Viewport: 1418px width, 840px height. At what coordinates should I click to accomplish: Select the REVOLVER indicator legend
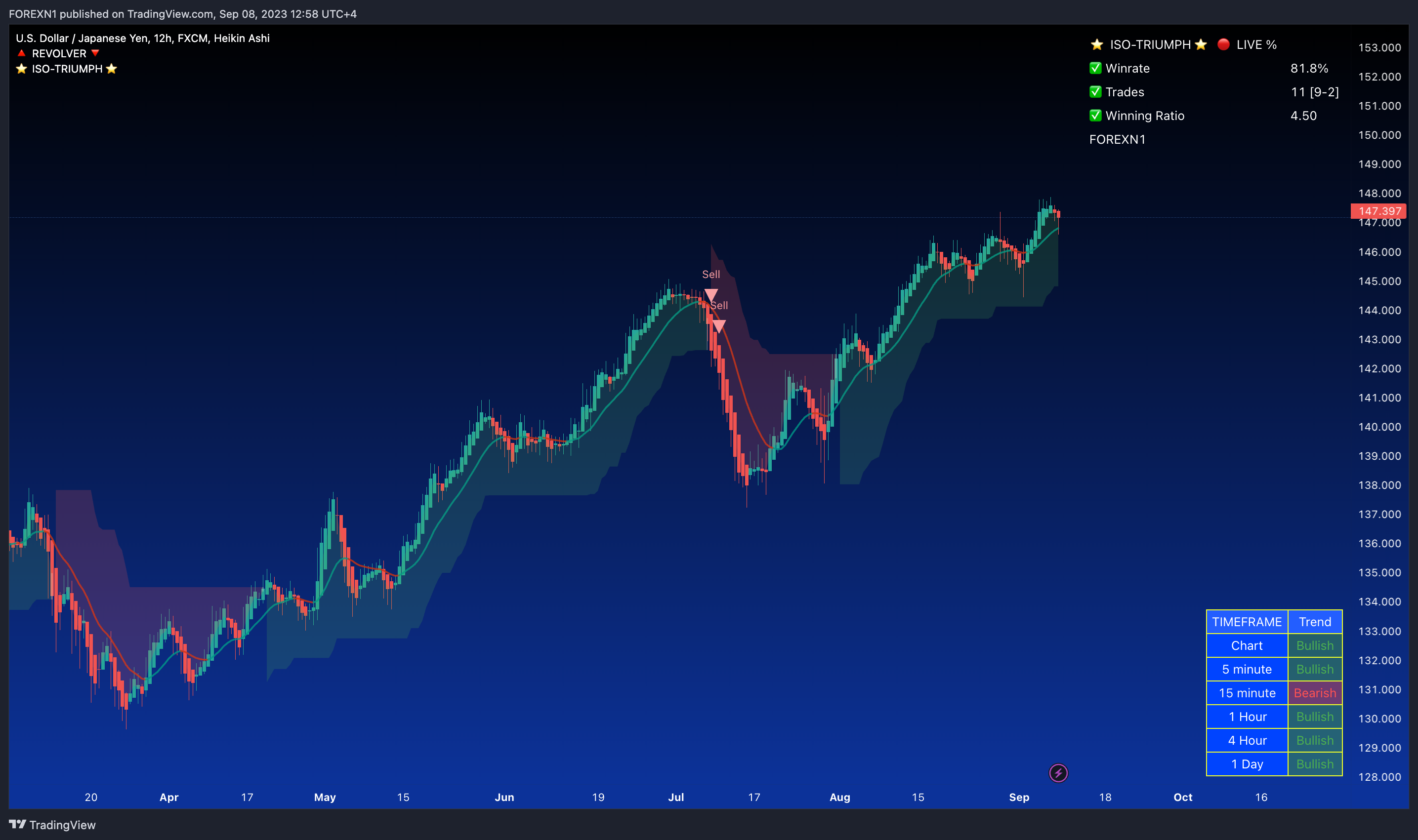(58, 53)
